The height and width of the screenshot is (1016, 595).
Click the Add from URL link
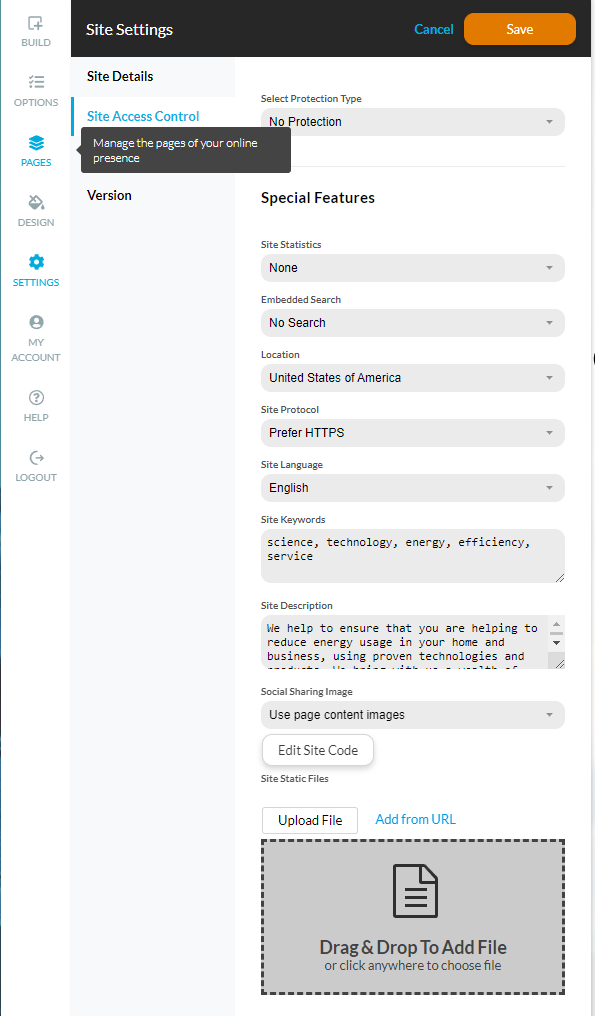415,820
